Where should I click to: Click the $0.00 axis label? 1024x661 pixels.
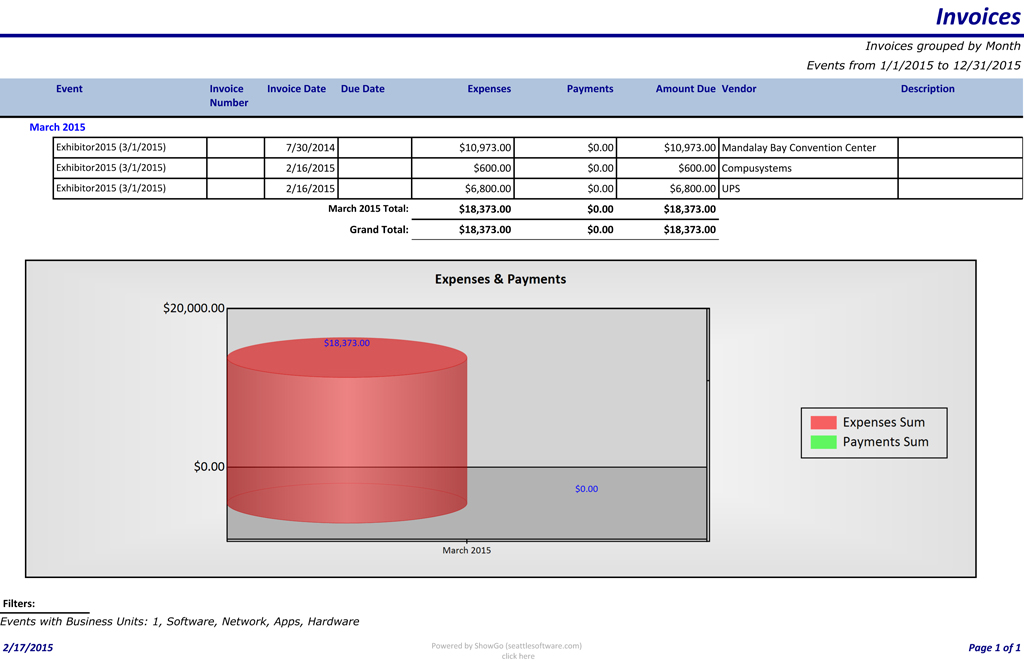[209, 467]
